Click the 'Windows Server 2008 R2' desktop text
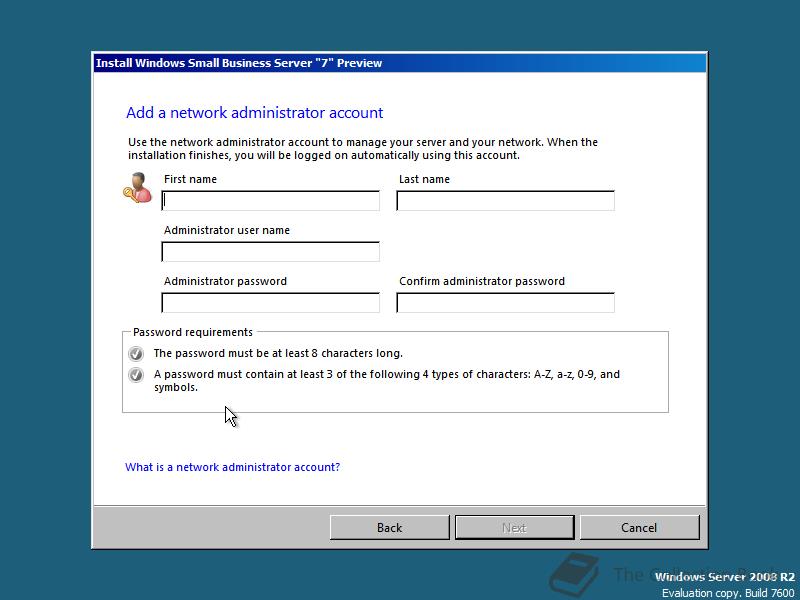 724,577
